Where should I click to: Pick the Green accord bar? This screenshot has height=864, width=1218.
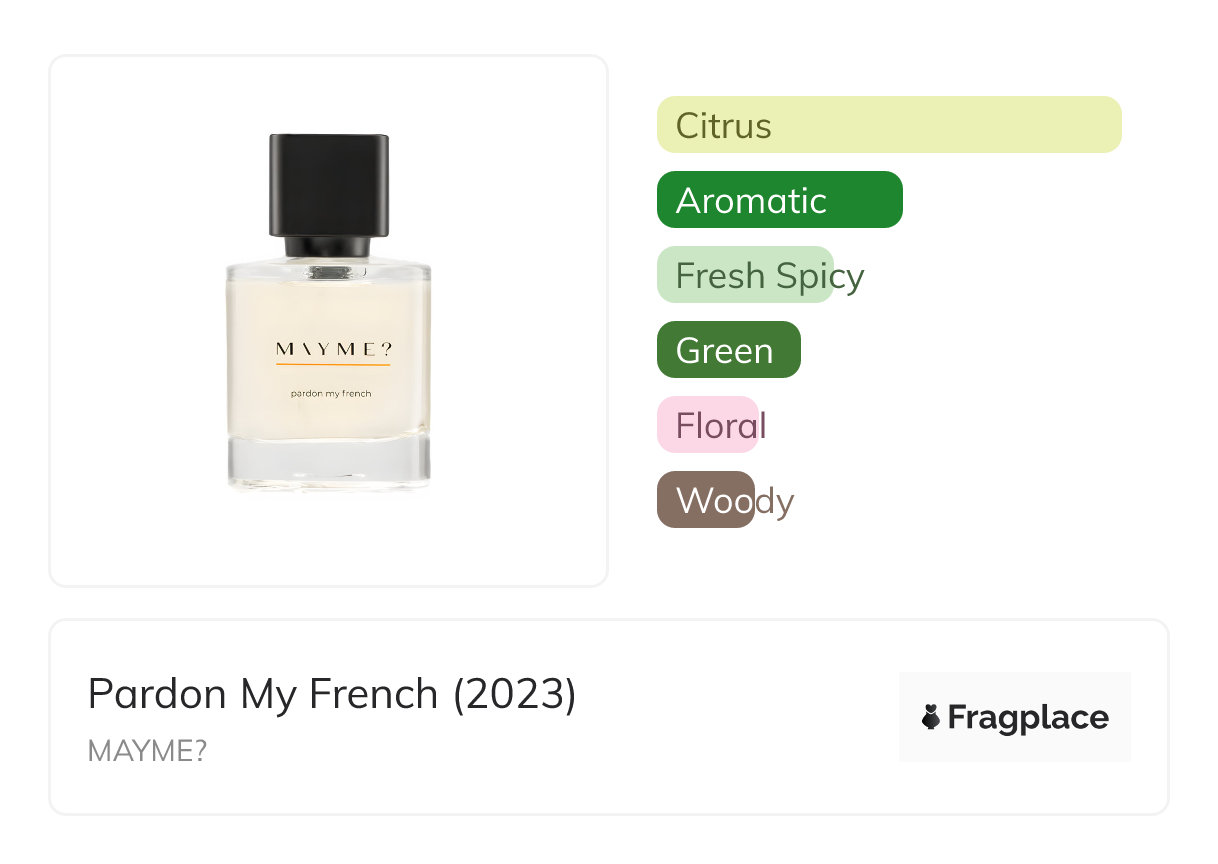[728, 350]
